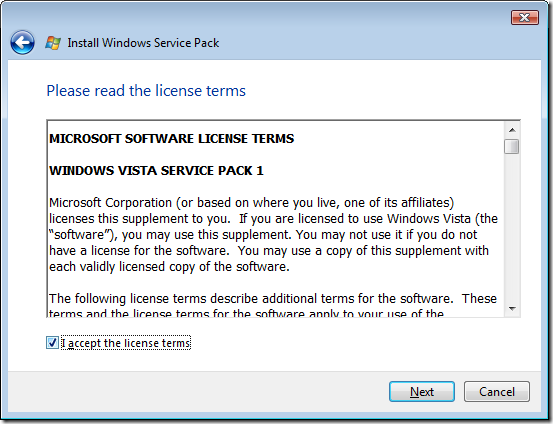Uncheck the accept license terms checkbox
Image resolution: width=553 pixels, height=424 pixels.
point(52,343)
